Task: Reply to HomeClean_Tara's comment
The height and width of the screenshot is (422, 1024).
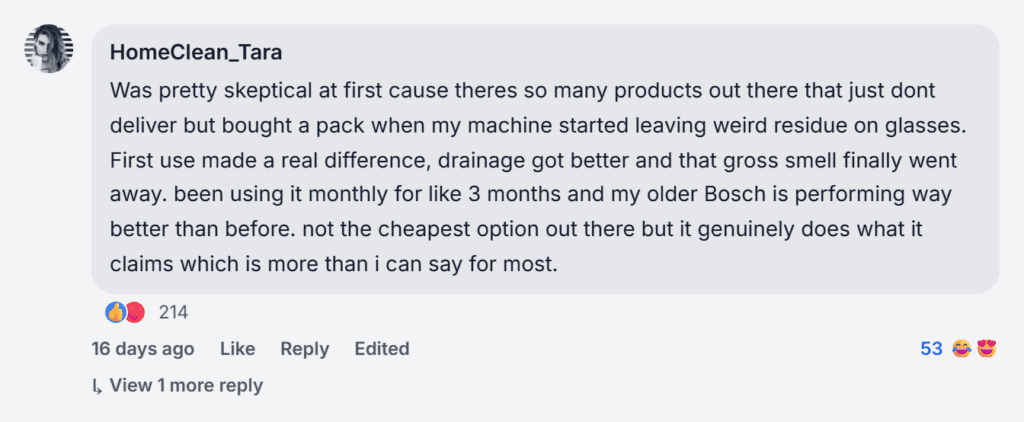Action: pyautogui.click(x=304, y=349)
